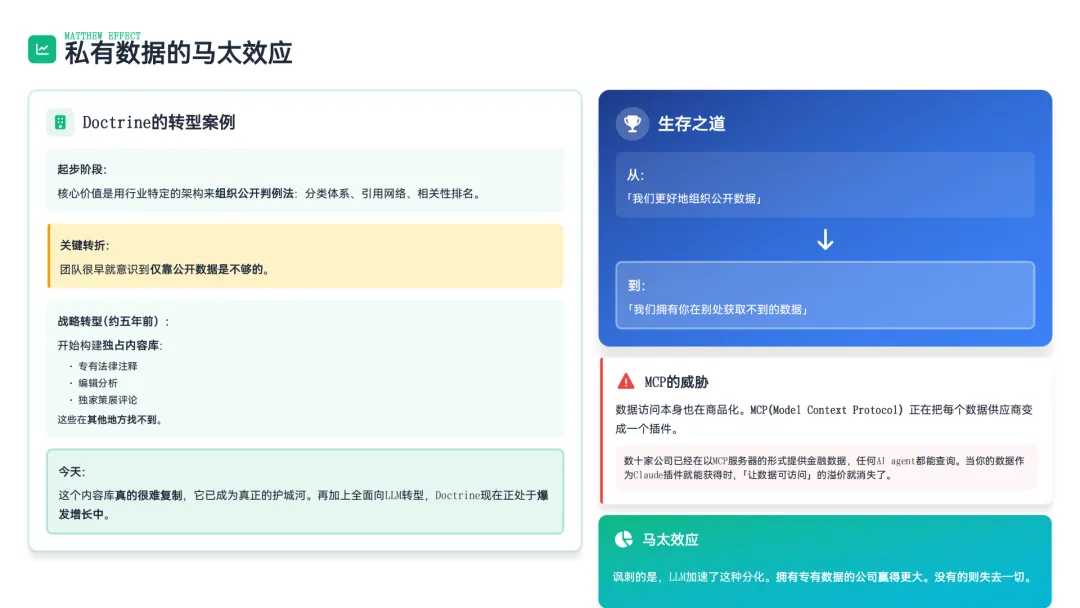
Task: Click the sentence starting 讽刺的是，LLM加速了这种分化
Action: 824,577
